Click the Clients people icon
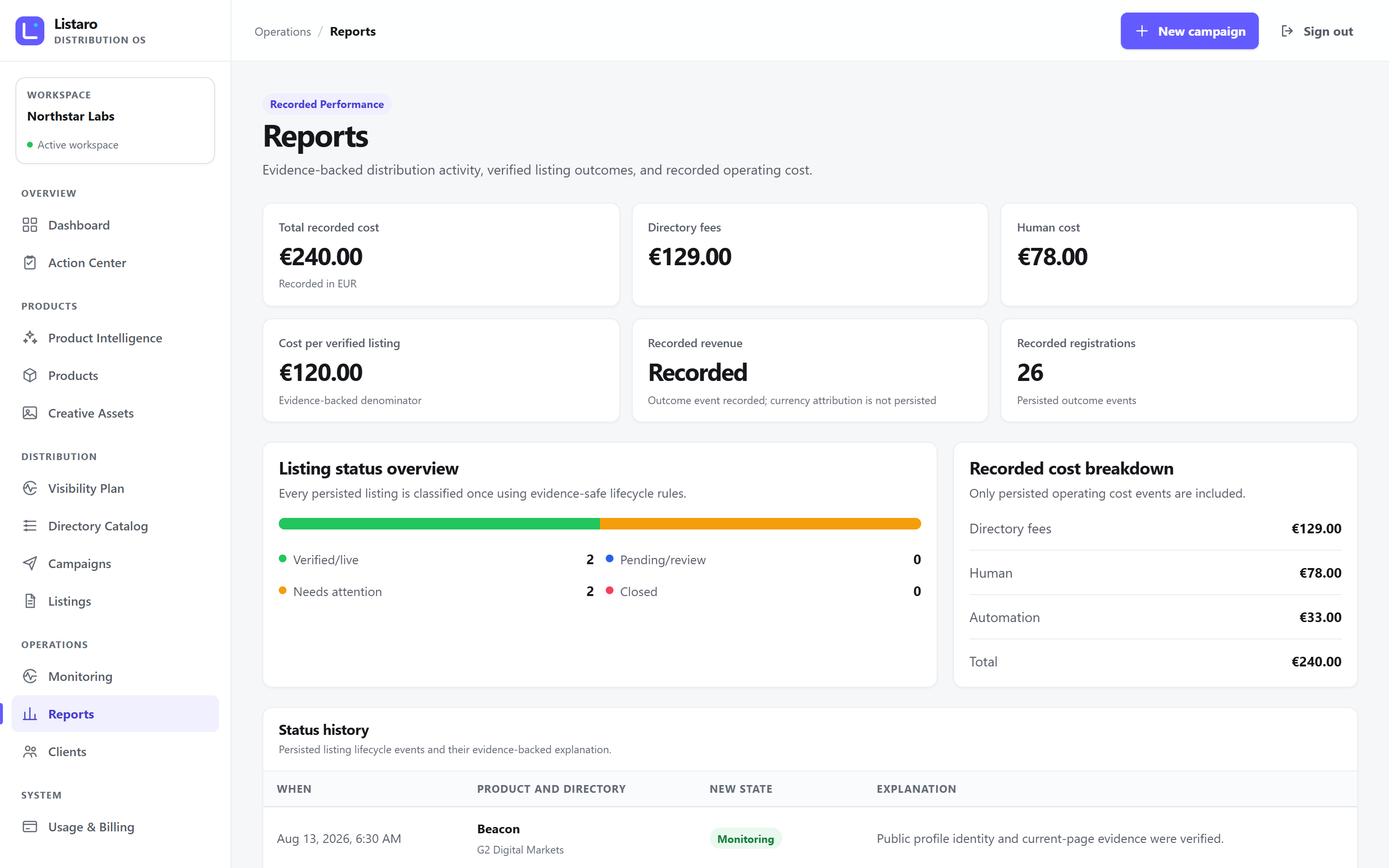The height and width of the screenshot is (868, 1389). coord(30,751)
